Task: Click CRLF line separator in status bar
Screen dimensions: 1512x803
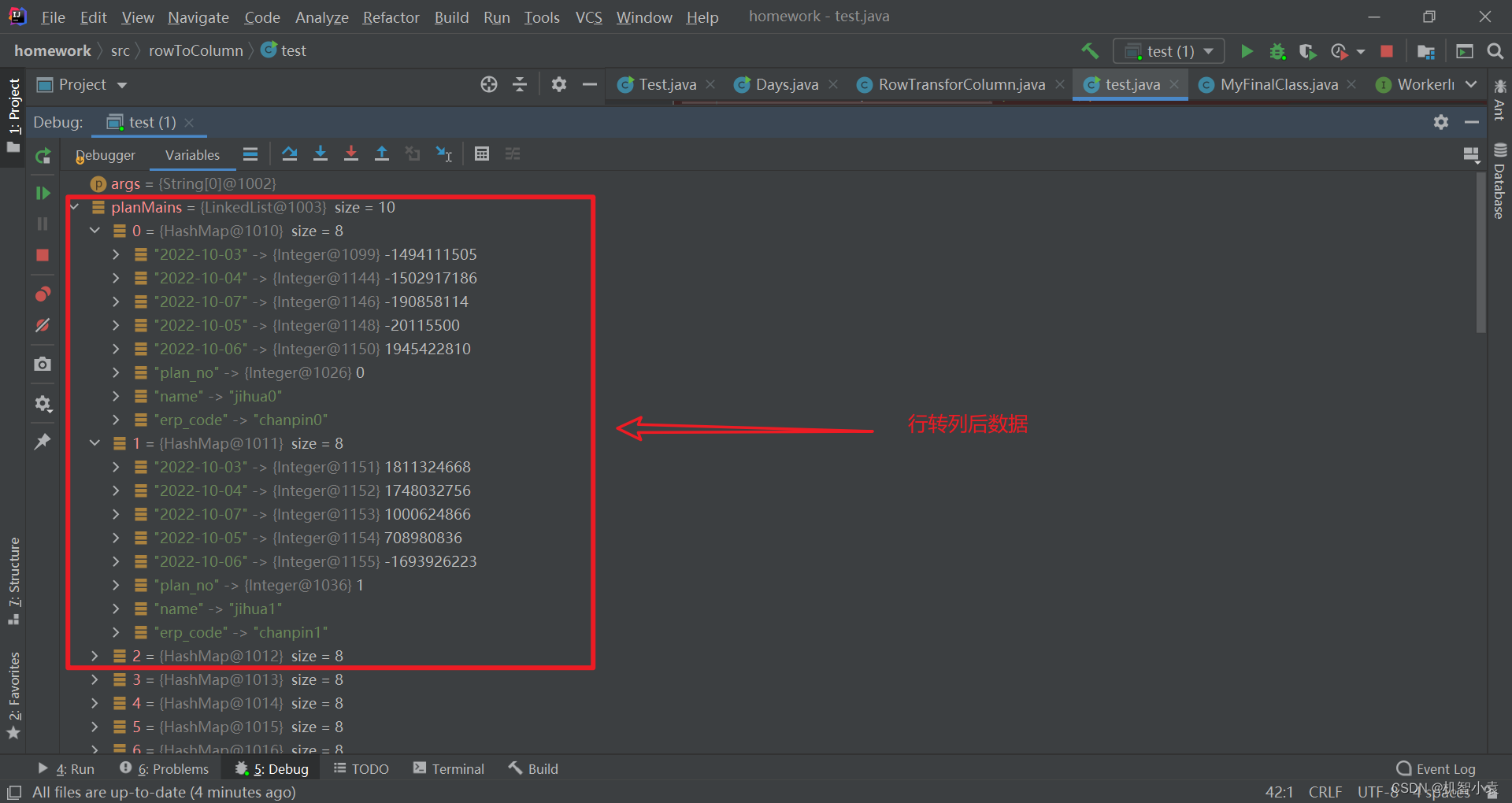Action: coord(1325,792)
